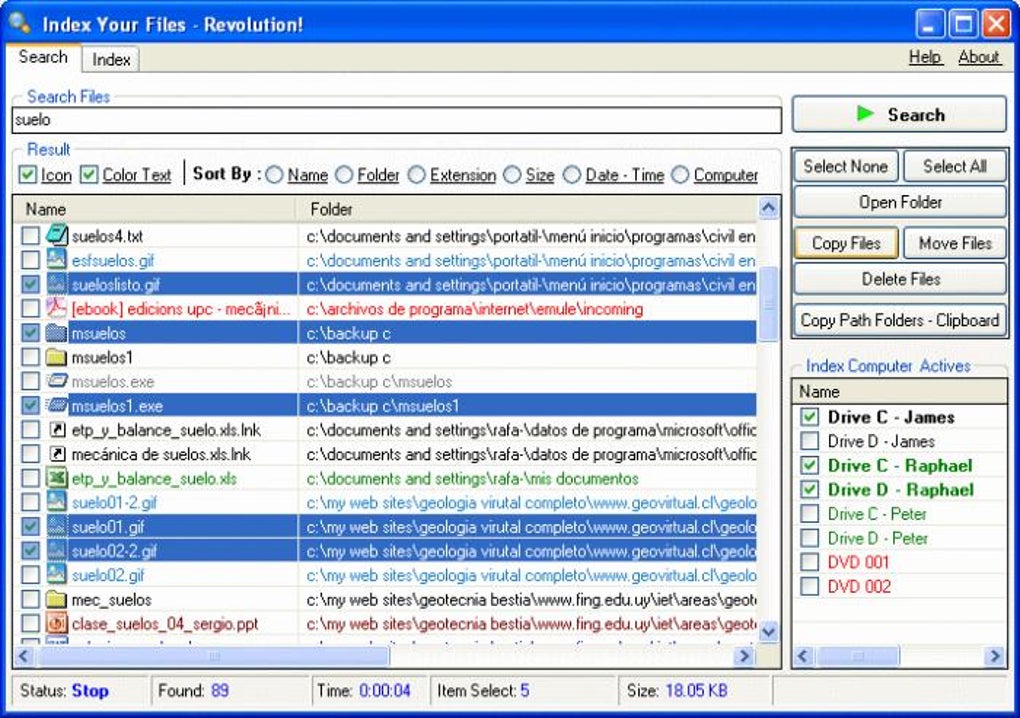Click the results vertical scrollbar thumb
The height and width of the screenshot is (718, 1020).
point(768,304)
